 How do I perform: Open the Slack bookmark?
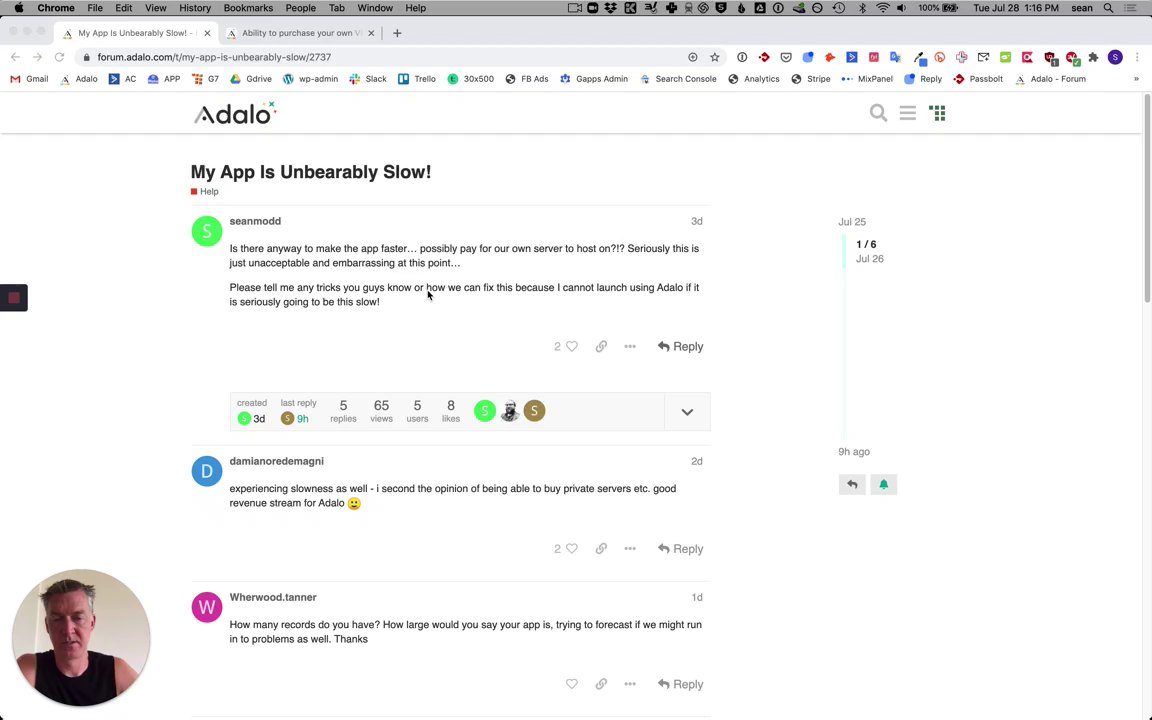point(368,79)
